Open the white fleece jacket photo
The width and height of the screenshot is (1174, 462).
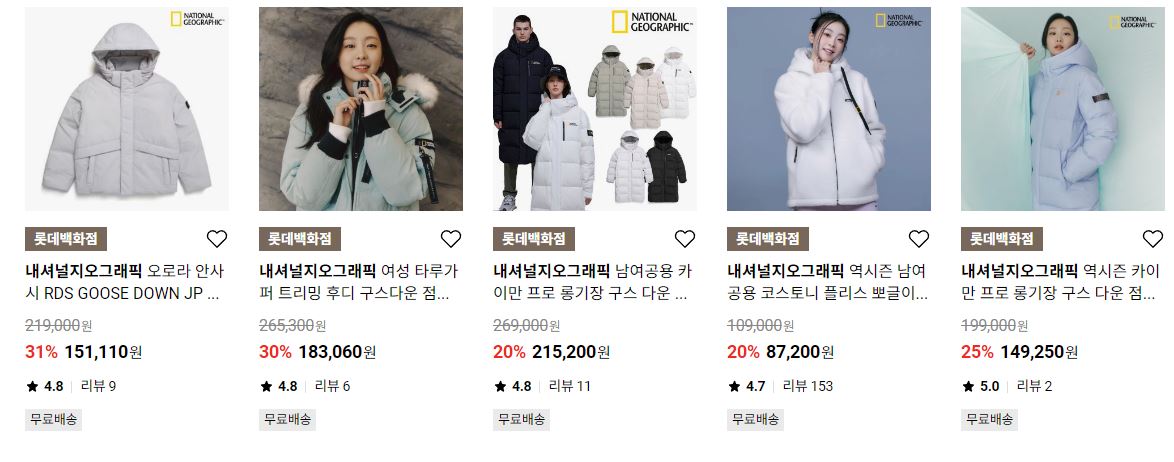click(x=829, y=109)
